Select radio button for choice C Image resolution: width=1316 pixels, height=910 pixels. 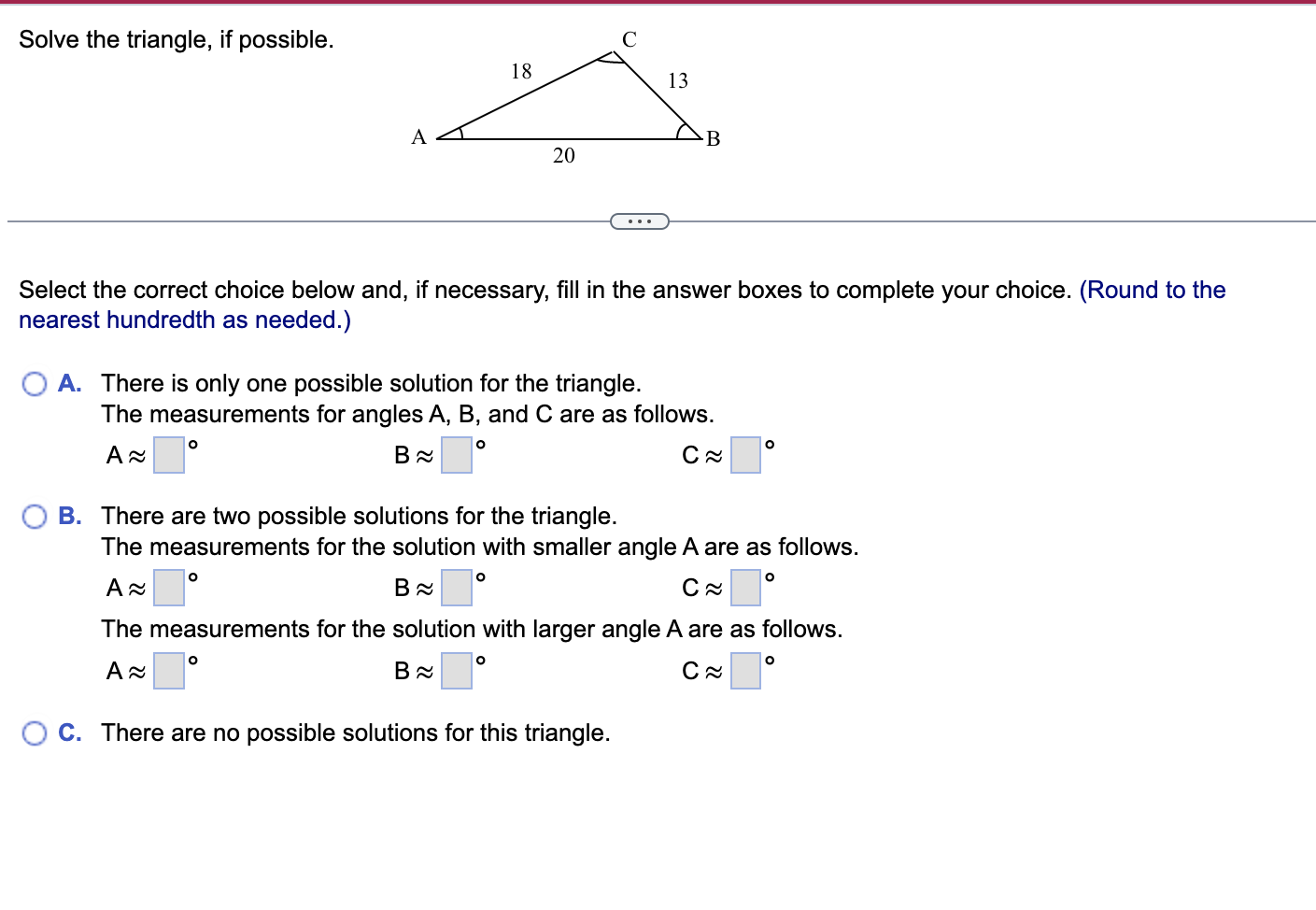[x=35, y=733]
